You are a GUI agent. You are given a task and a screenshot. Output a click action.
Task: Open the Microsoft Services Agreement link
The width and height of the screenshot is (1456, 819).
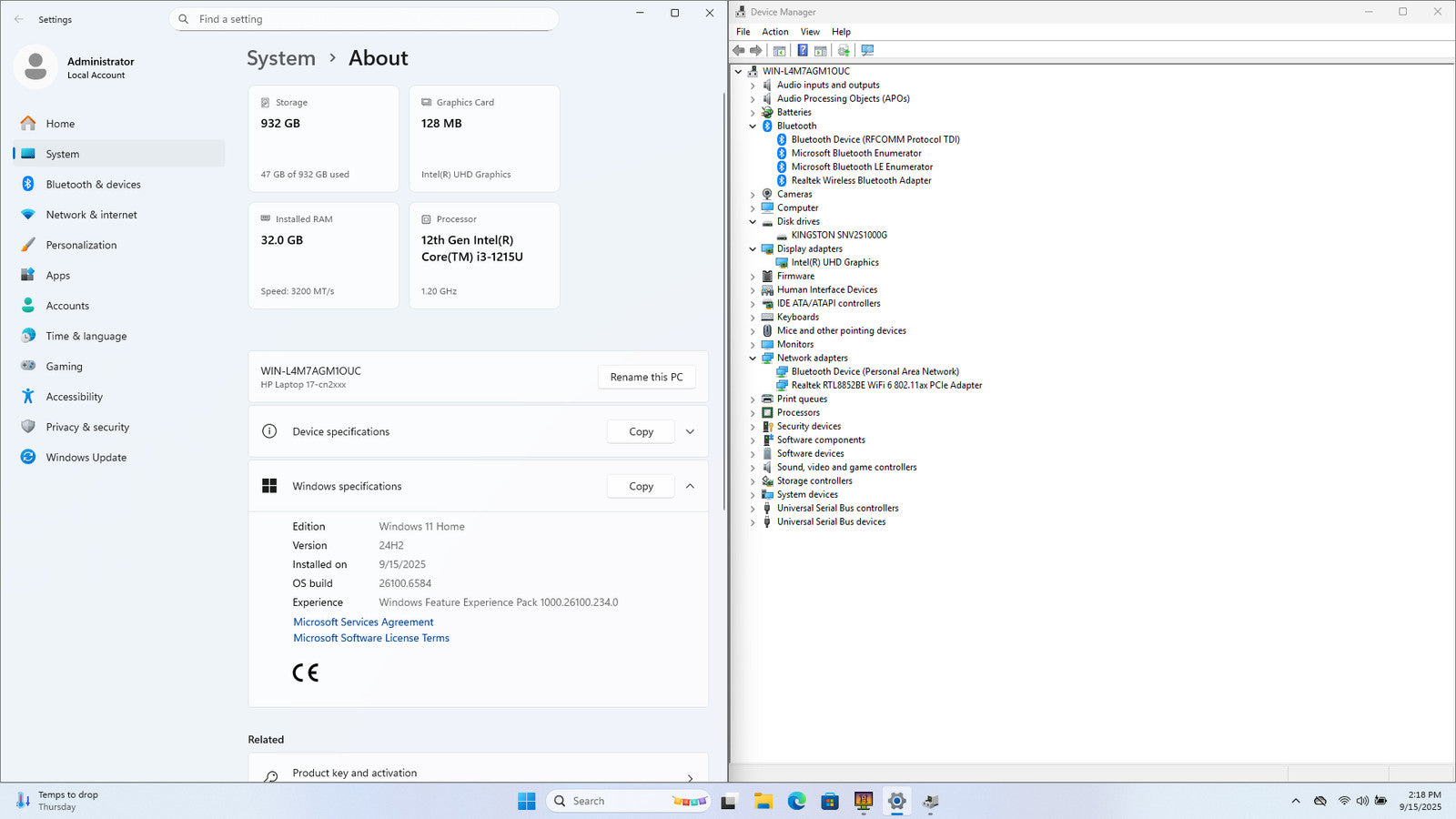click(363, 622)
